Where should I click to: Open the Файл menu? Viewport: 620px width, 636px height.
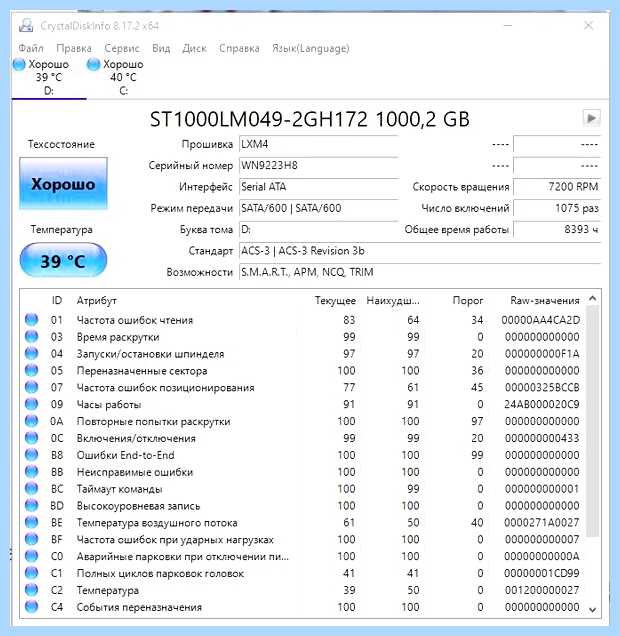(31, 48)
